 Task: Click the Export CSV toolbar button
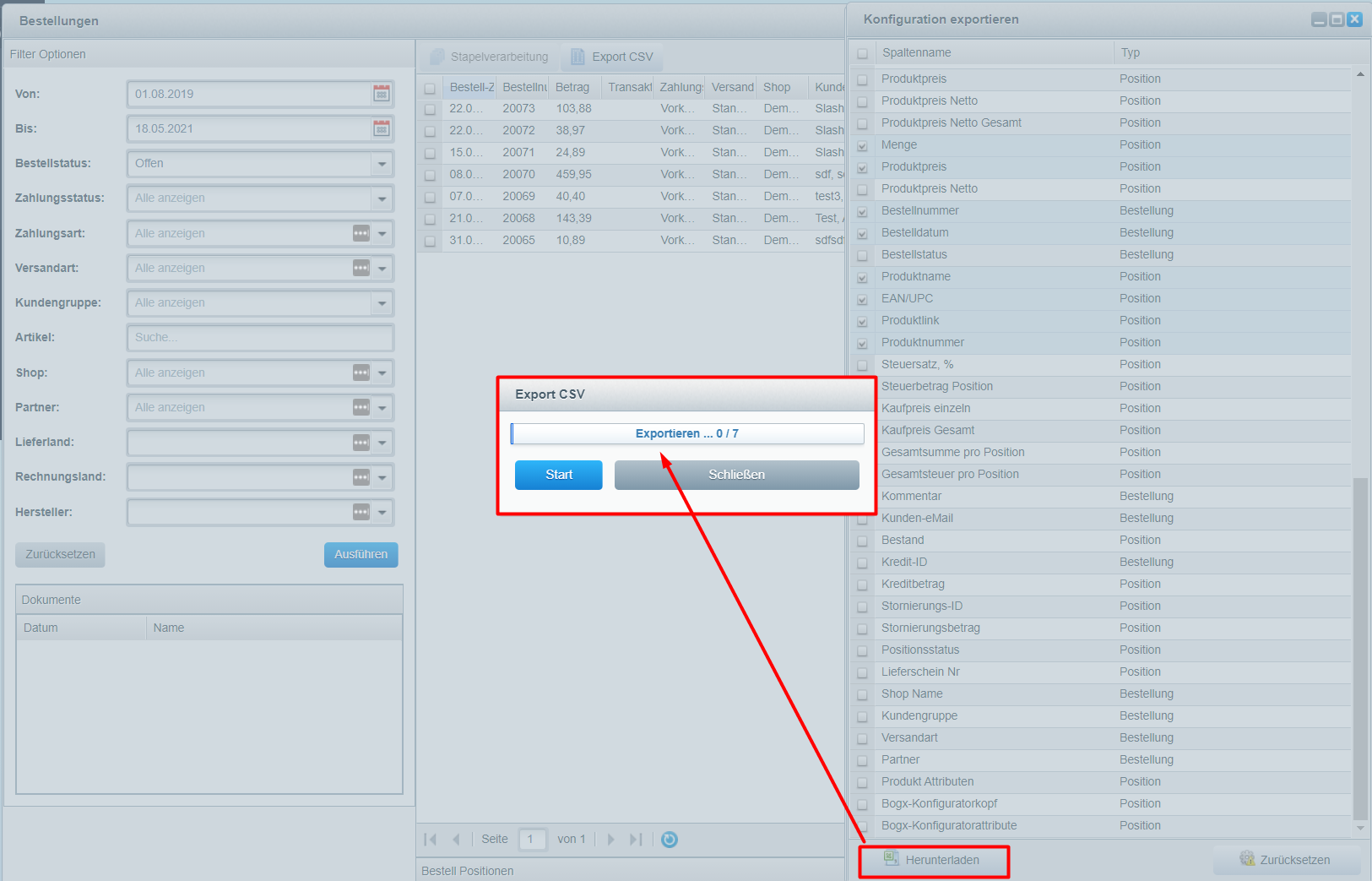(612, 57)
